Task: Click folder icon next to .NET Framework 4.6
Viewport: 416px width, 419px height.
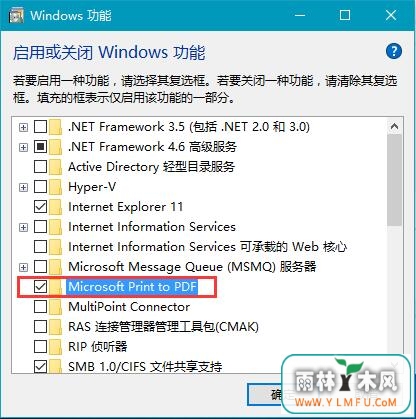Action: (x=55, y=147)
